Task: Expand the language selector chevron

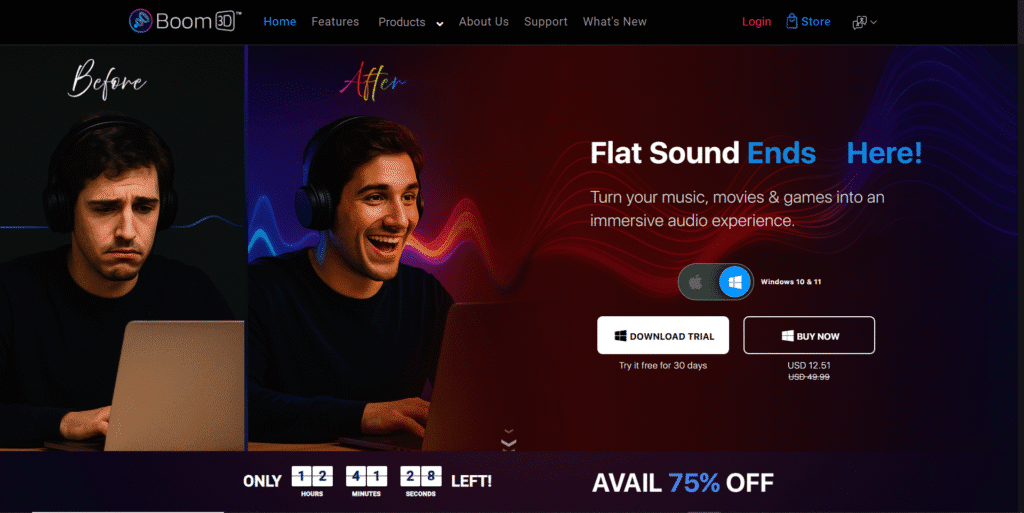Action: pyautogui.click(x=874, y=22)
